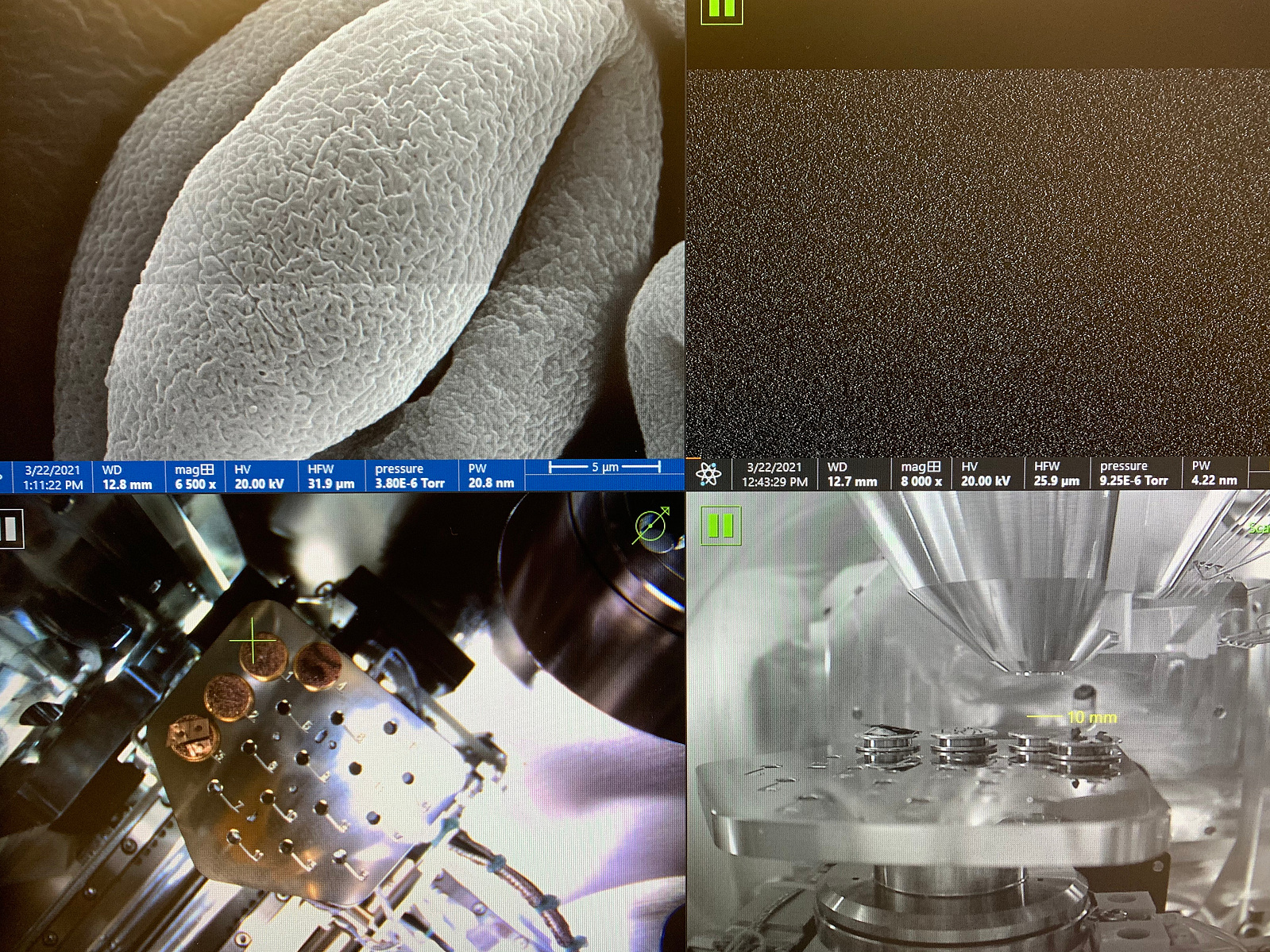Click the 6 500 x magnification value
The width and height of the screenshot is (1270, 952).
pos(195,484)
